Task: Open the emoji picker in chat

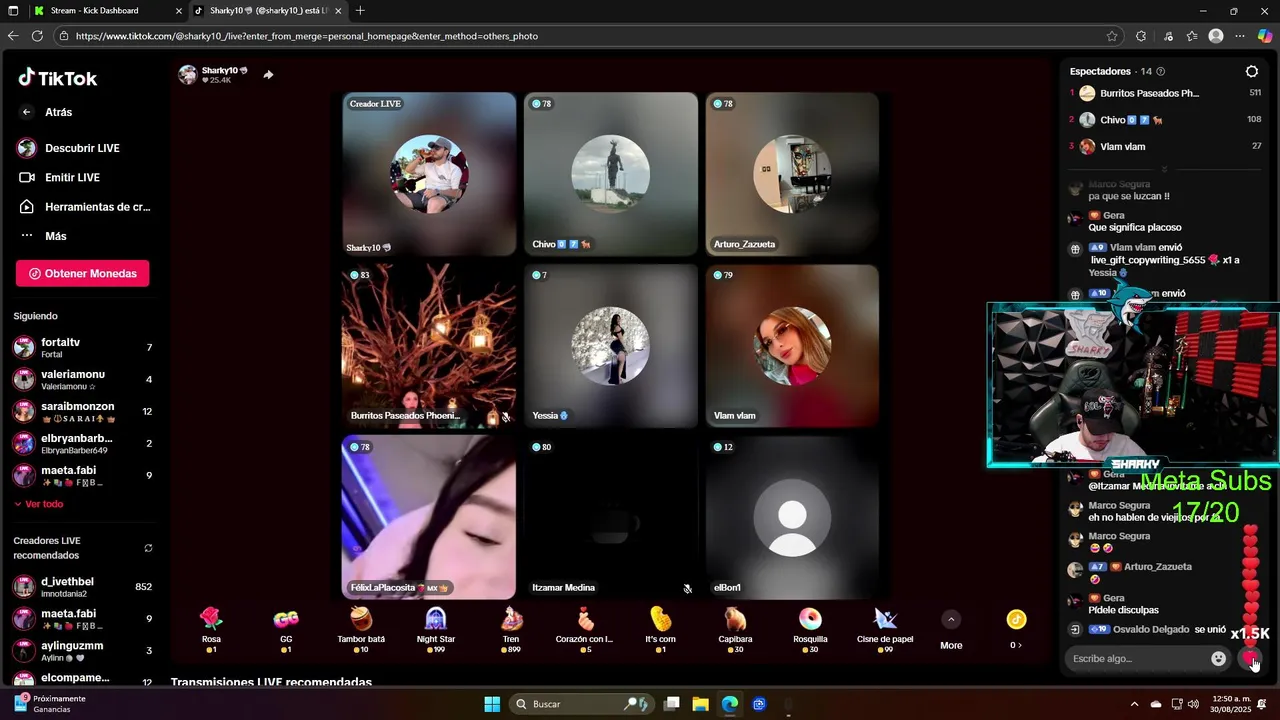Action: point(1218,659)
